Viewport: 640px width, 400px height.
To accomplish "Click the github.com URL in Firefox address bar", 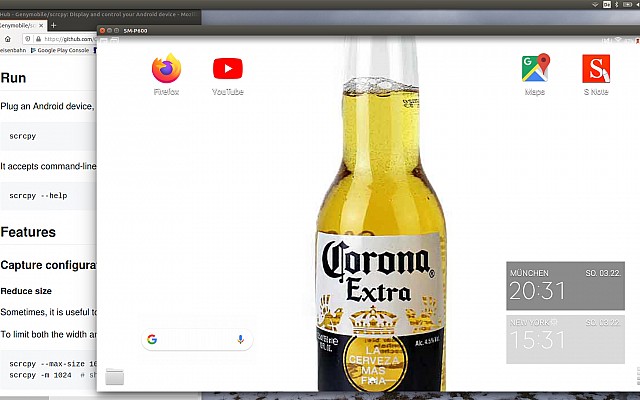I will click(69, 39).
